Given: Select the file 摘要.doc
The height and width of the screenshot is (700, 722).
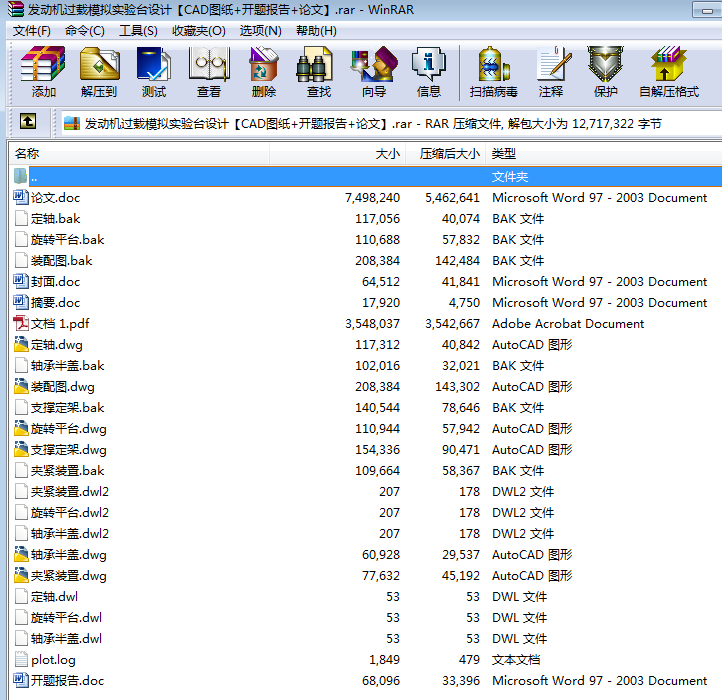Looking at the screenshot, I should [x=55, y=303].
